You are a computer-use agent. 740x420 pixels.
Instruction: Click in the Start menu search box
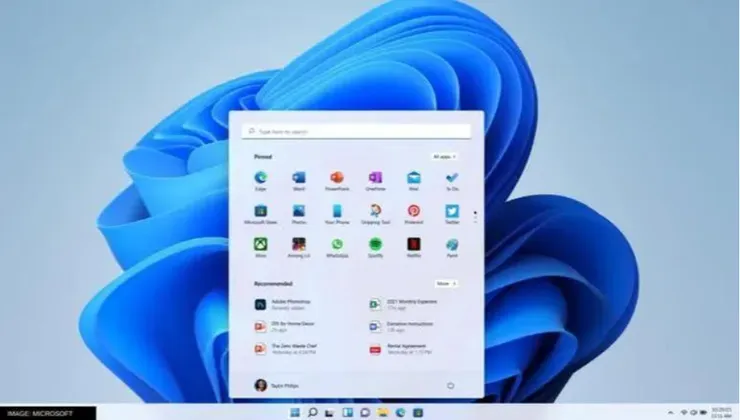(356, 131)
